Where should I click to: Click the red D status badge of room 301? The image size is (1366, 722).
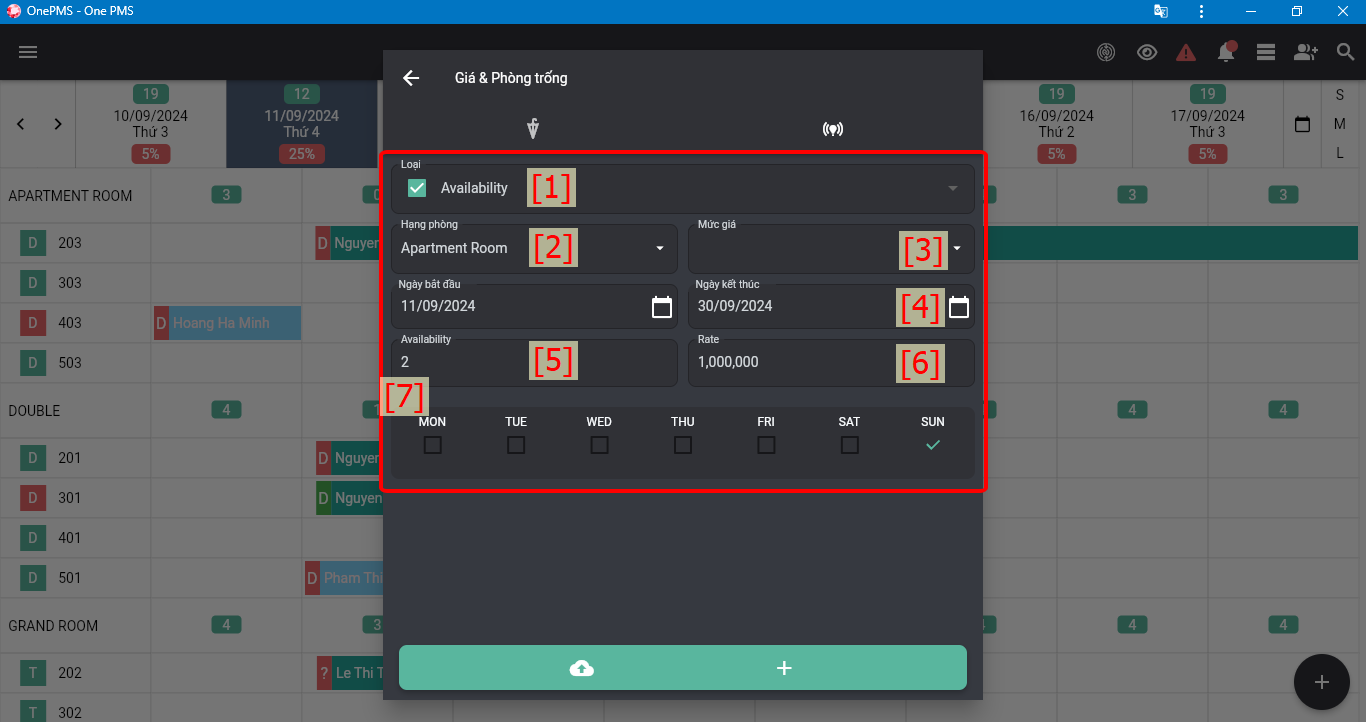point(32,498)
